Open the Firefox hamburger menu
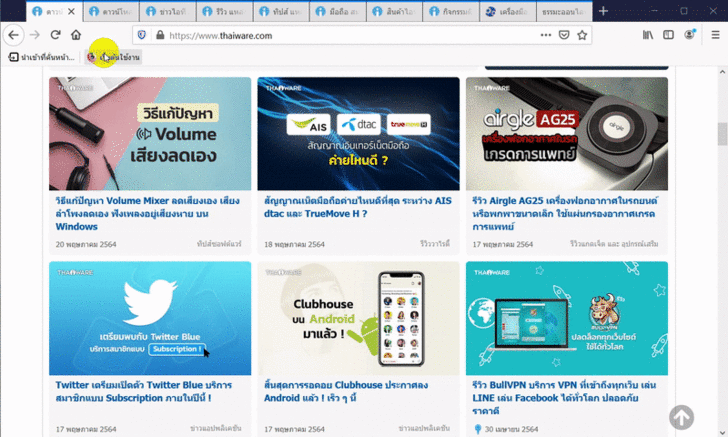Viewport: 728px width, 437px height. click(715, 35)
